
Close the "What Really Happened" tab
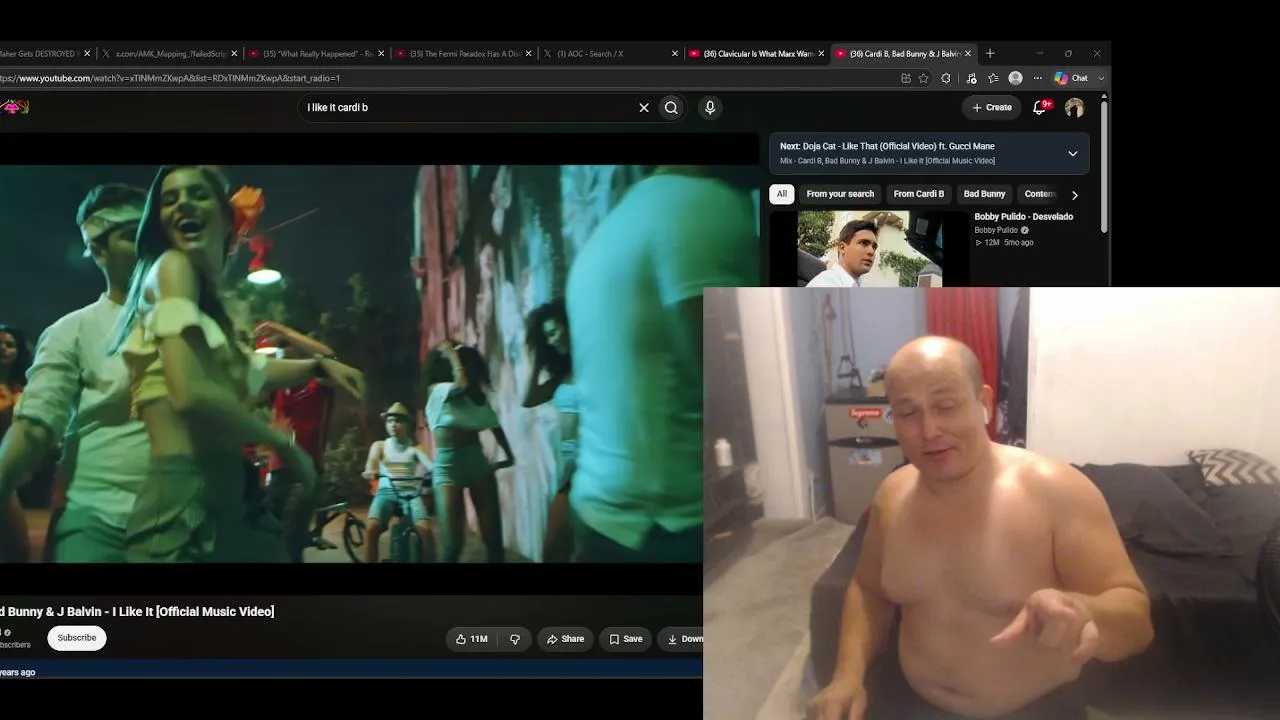click(x=381, y=54)
